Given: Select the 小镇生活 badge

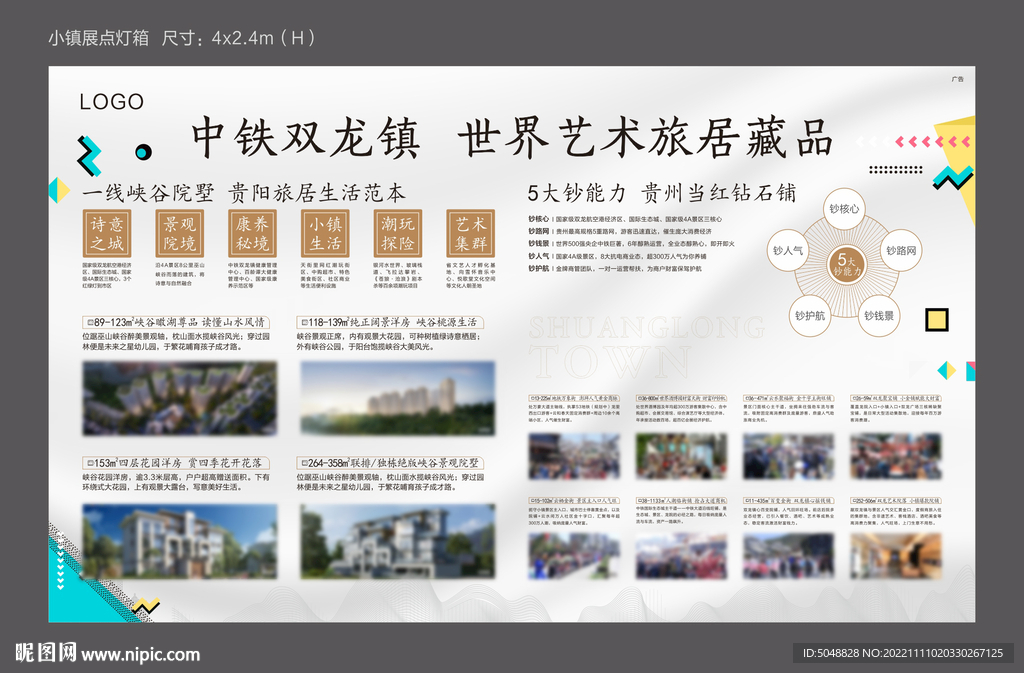Looking at the screenshot, I should [325, 233].
